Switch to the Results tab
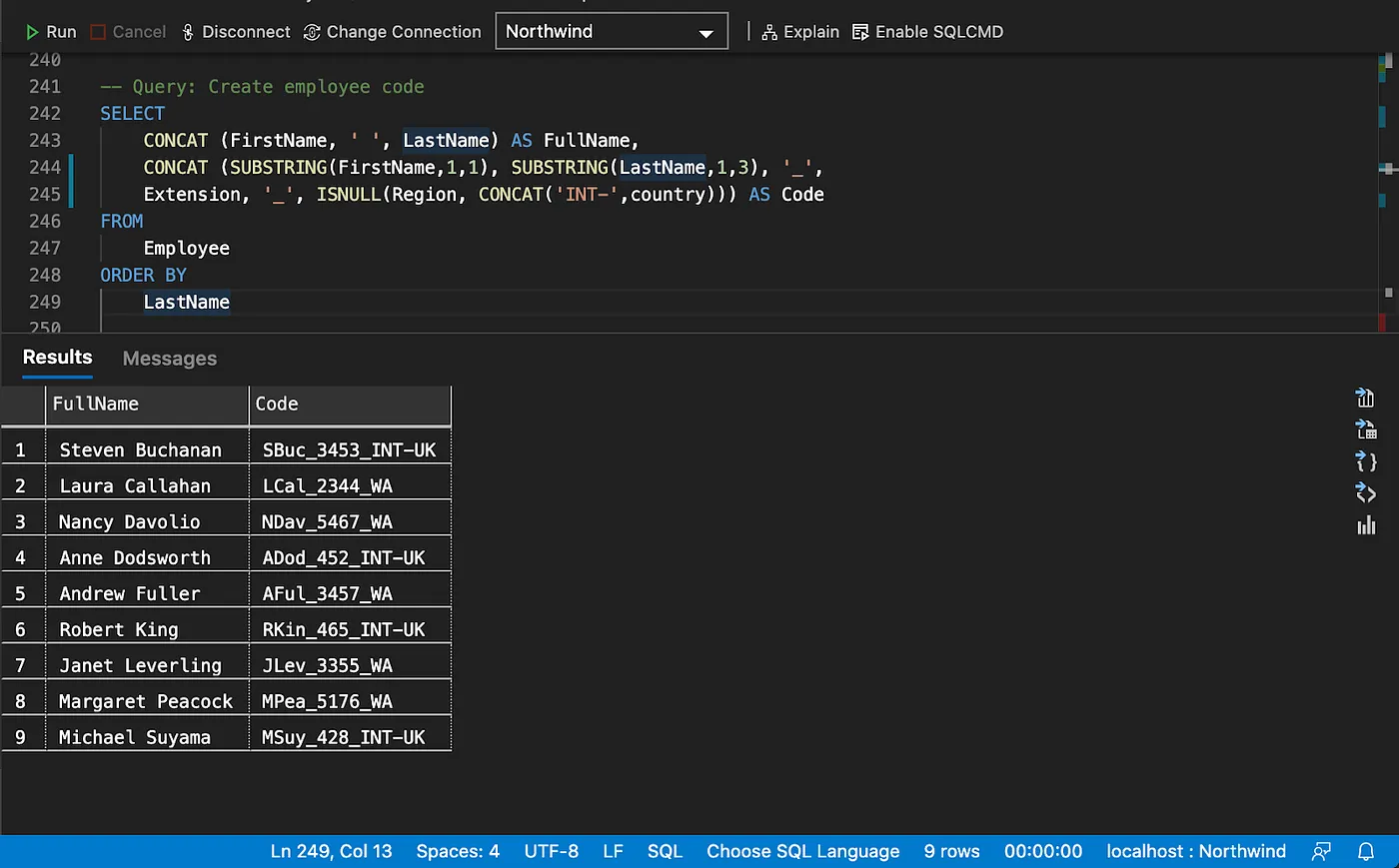This screenshot has width=1399, height=868. point(57,358)
